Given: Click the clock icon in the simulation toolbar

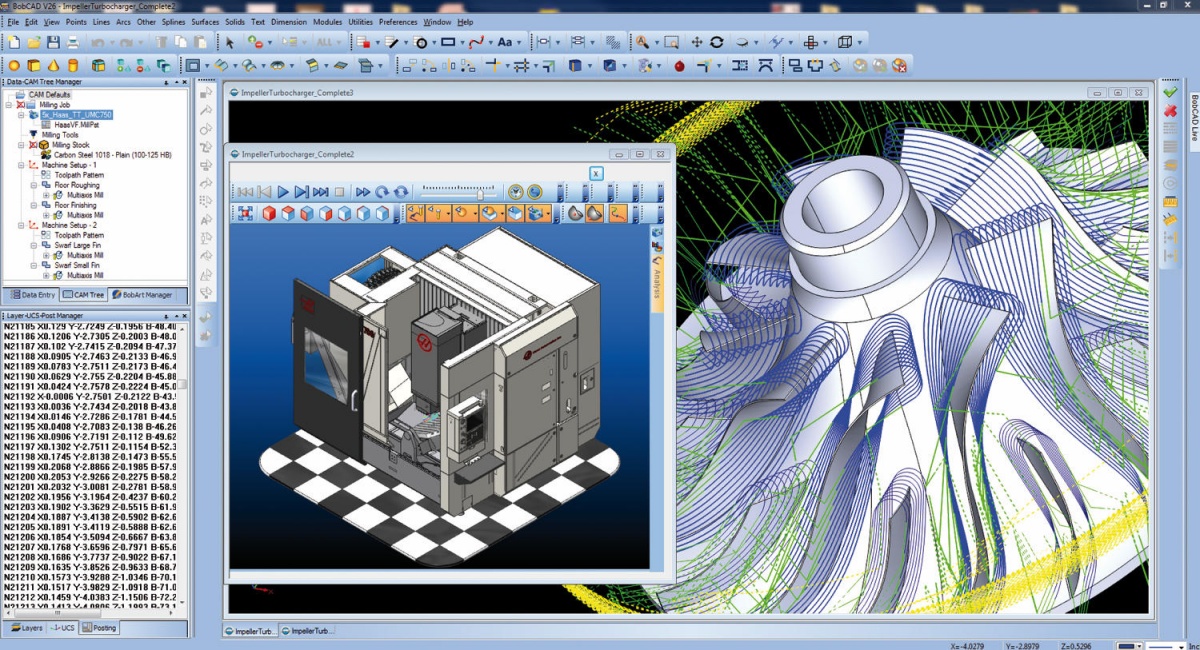Looking at the screenshot, I should point(515,192).
